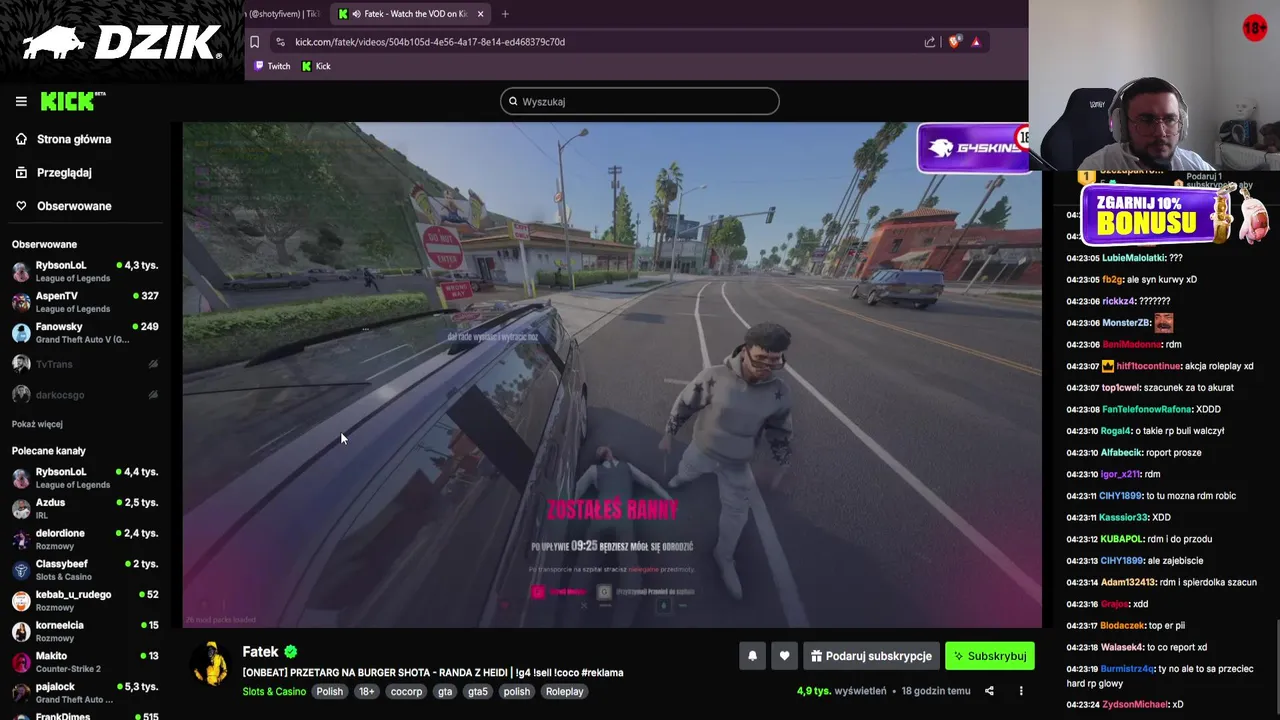Image resolution: width=1280 pixels, height=720 pixels.
Task: Click the emote image in MonsterZB's message
Action: 1164,323
